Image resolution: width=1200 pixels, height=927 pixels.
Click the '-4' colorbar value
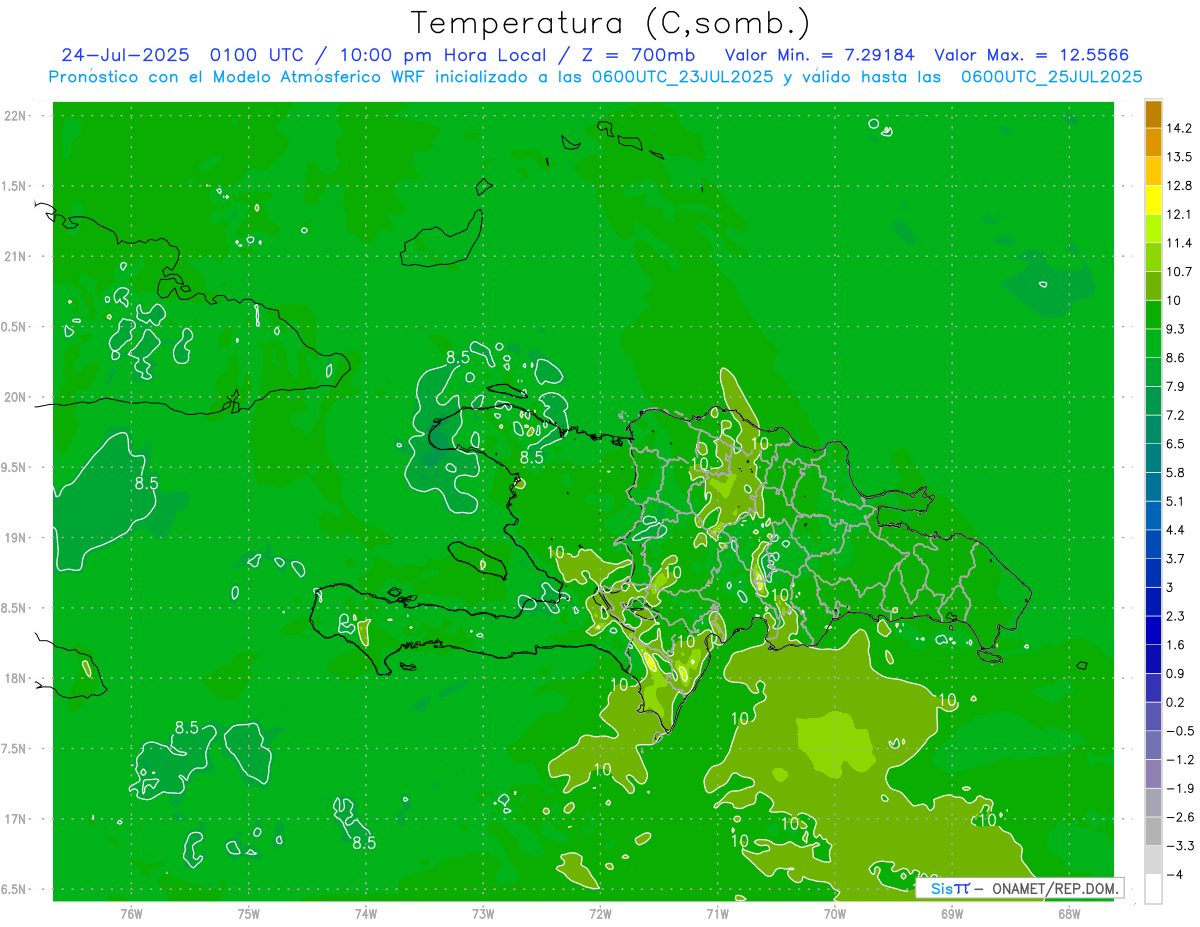1175,874
